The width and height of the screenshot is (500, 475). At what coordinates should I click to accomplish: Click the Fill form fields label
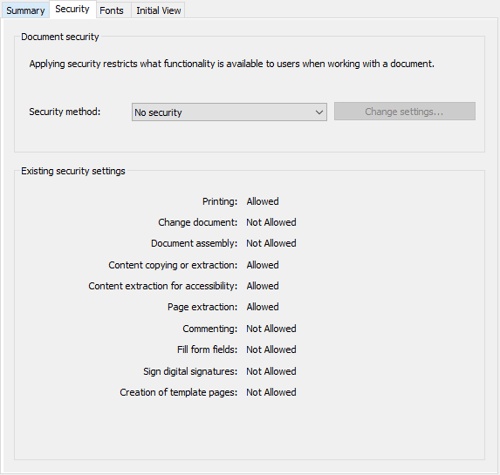click(207, 349)
